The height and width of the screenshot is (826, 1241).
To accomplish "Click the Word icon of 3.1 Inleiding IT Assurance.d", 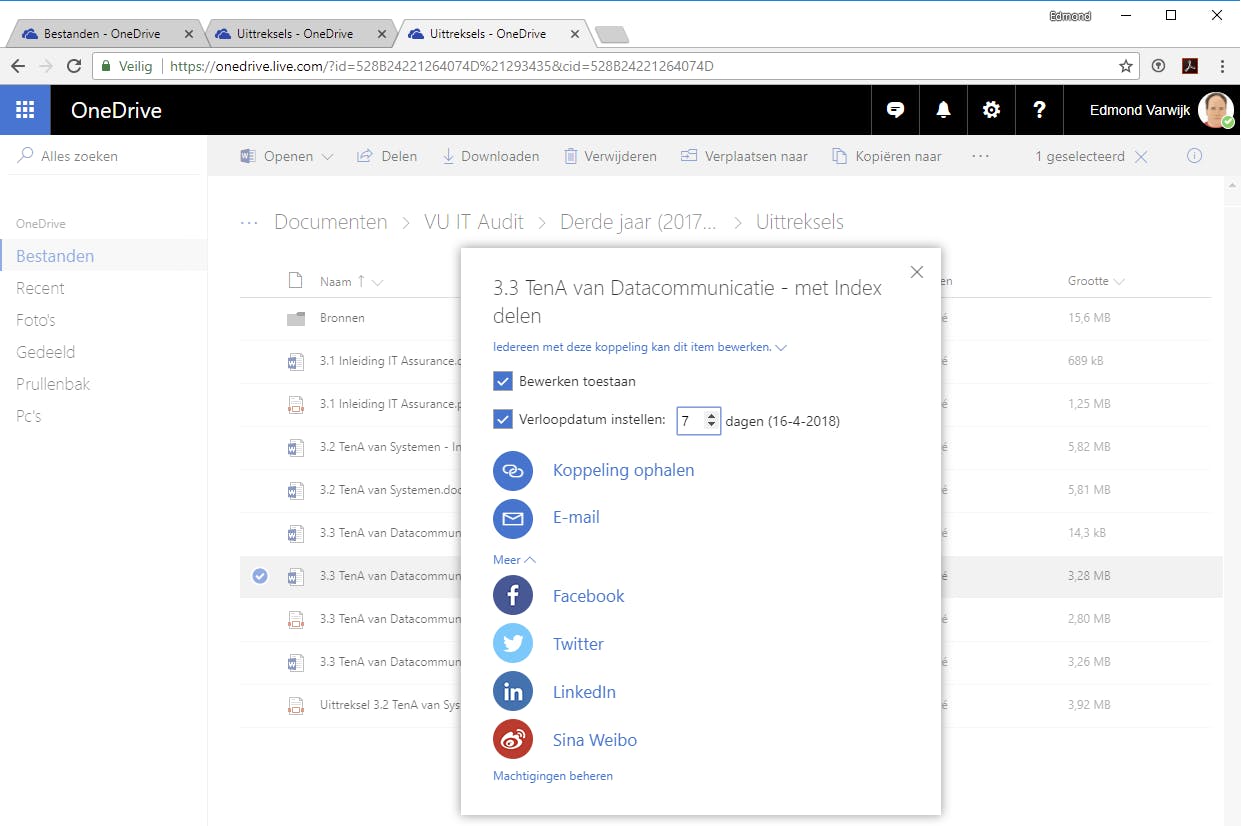I will point(295,361).
